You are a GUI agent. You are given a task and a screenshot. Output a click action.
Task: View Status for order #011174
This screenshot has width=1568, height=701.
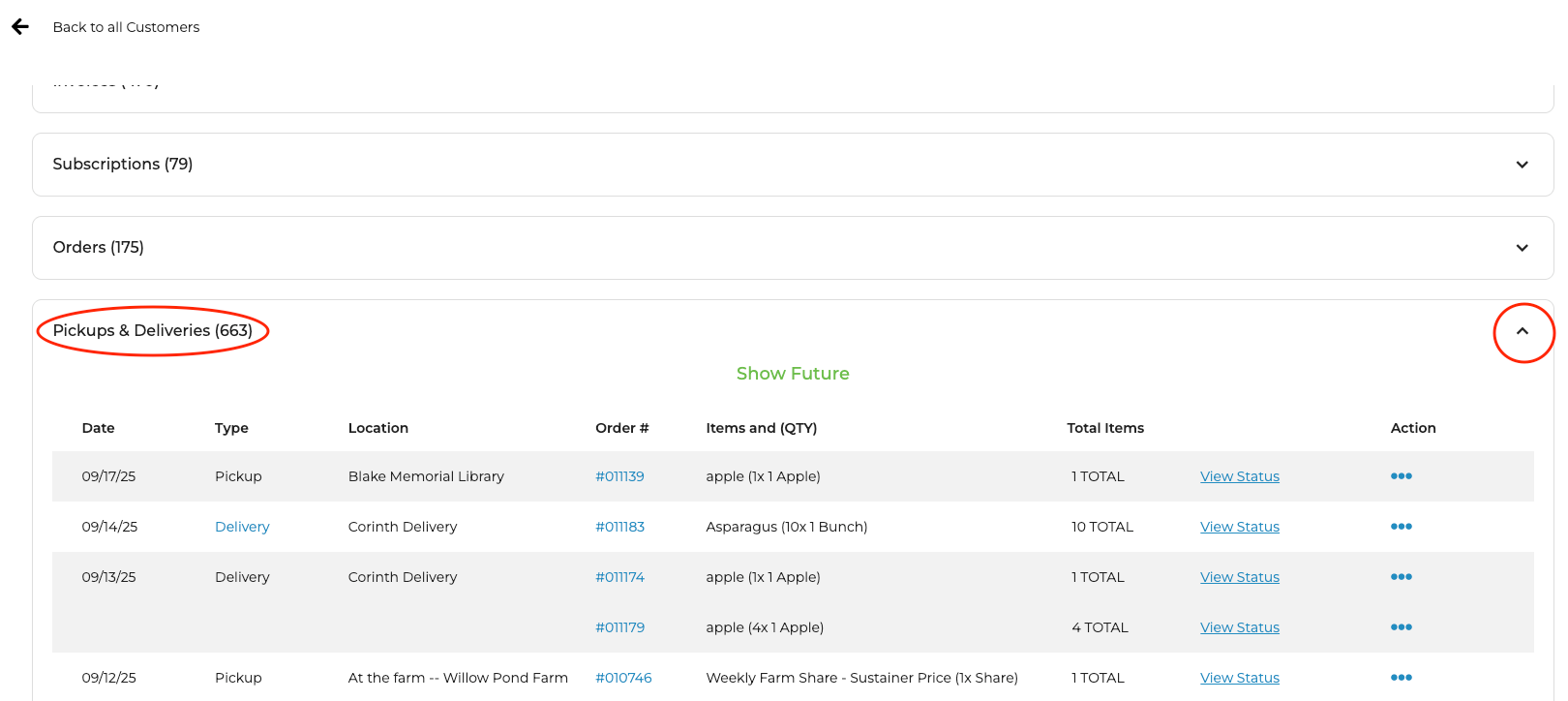click(1240, 577)
